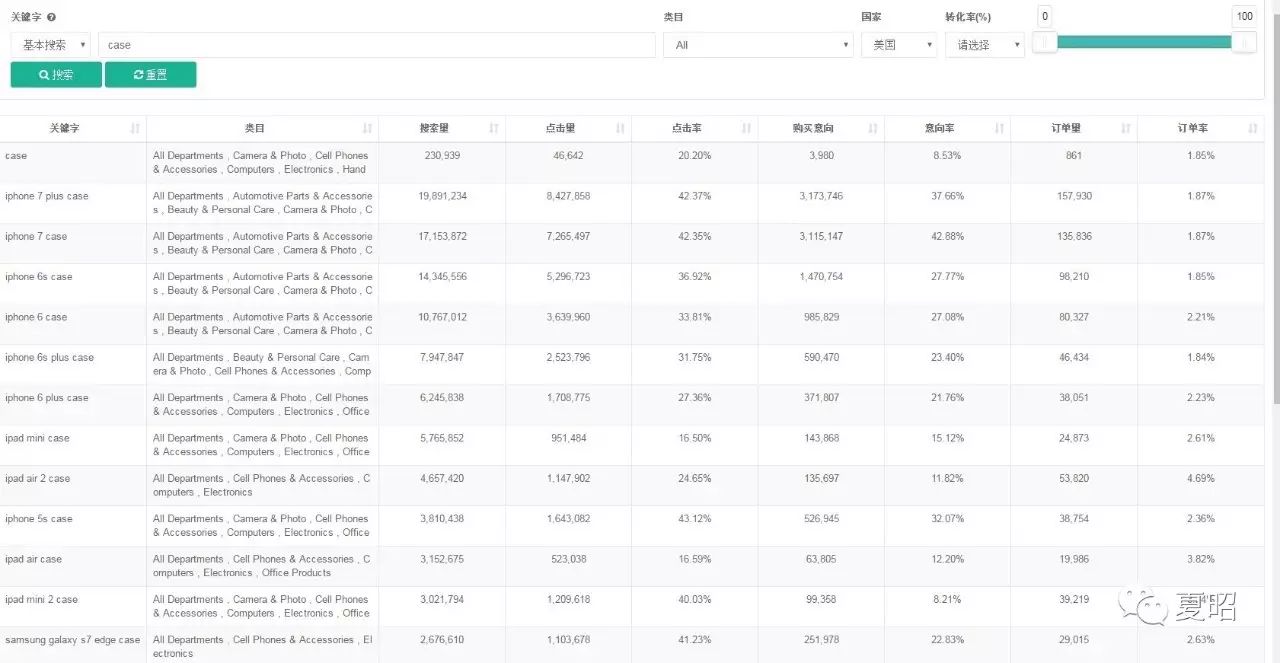Click the green 重置 reset button
Image resolution: width=1280 pixels, height=663 pixels.
[150, 75]
